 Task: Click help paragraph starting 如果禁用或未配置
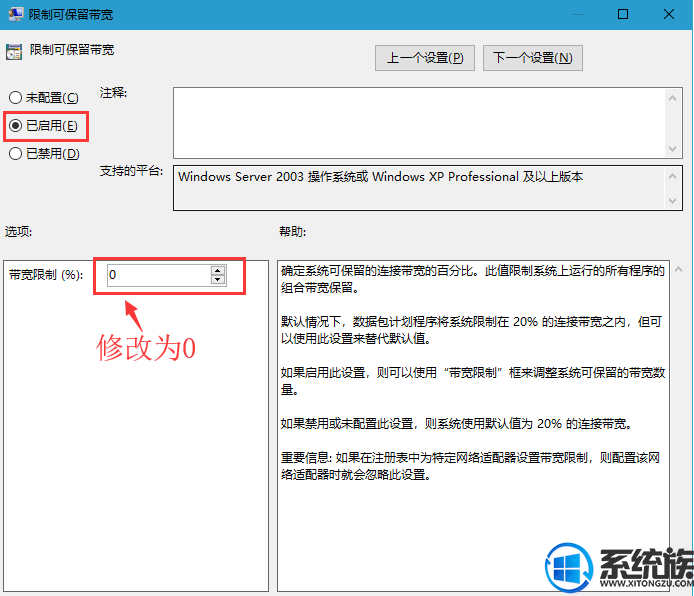pyautogui.click(x=456, y=424)
